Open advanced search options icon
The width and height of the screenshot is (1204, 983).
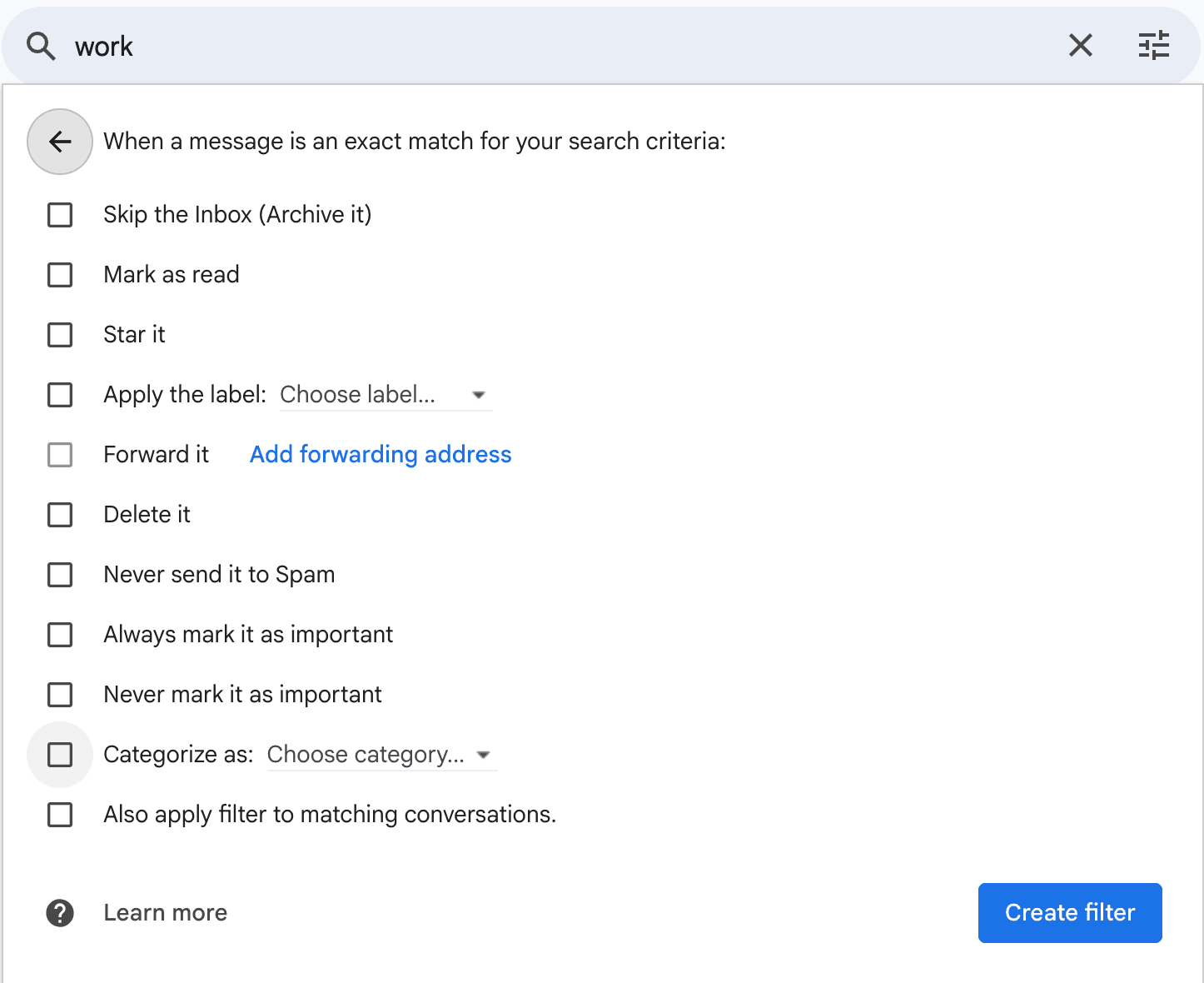pyautogui.click(x=1154, y=46)
